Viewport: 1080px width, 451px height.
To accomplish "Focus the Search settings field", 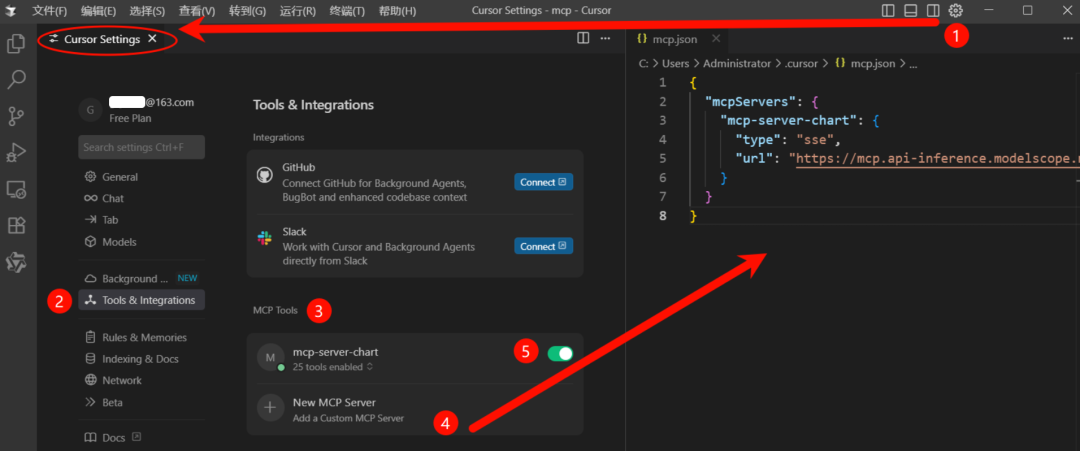I will click(141, 147).
